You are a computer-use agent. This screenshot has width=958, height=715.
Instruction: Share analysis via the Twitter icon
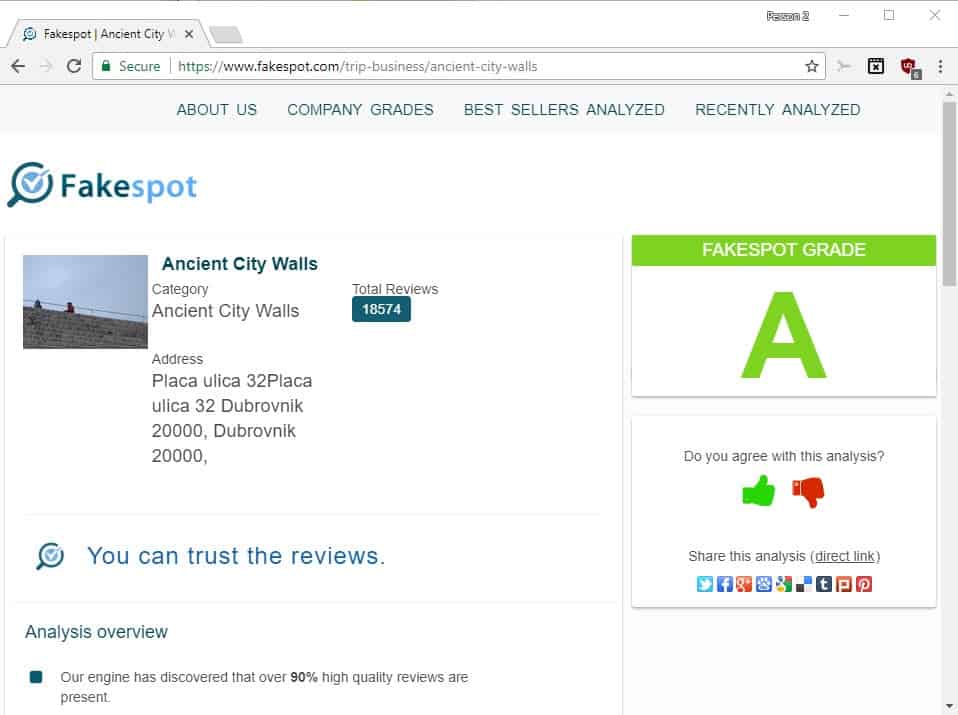coord(704,584)
